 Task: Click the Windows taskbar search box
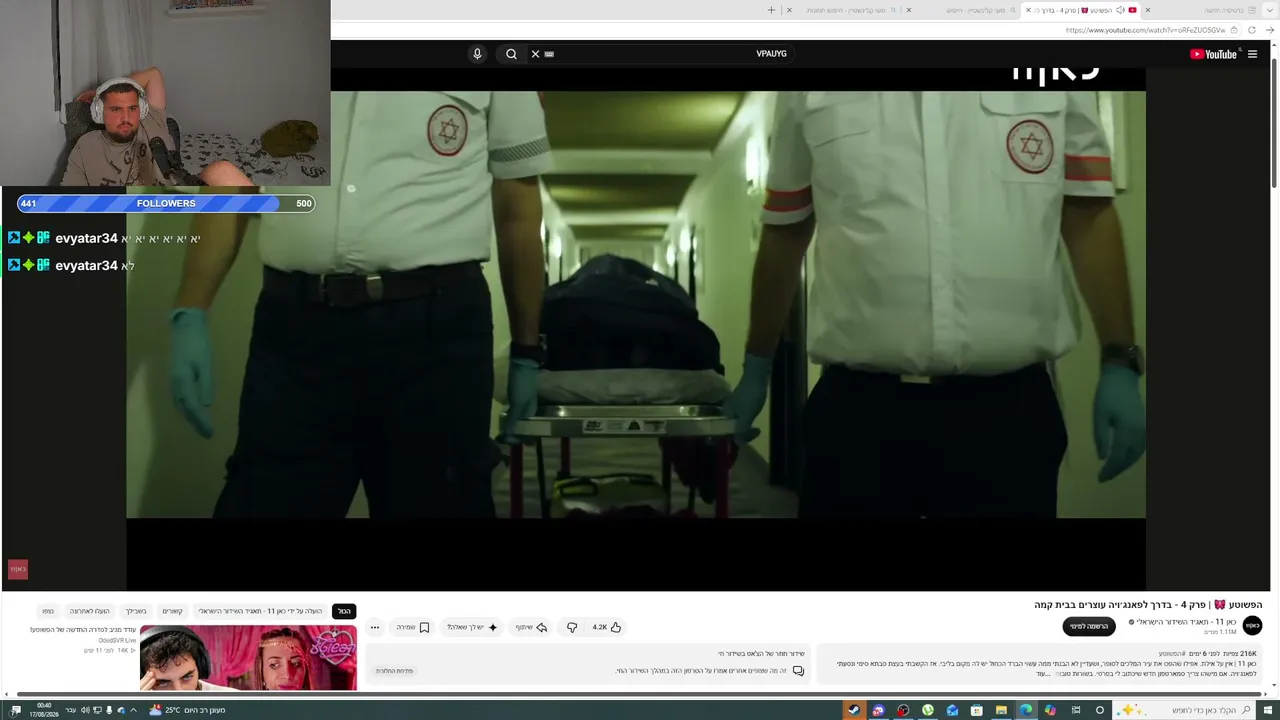point(1183,710)
